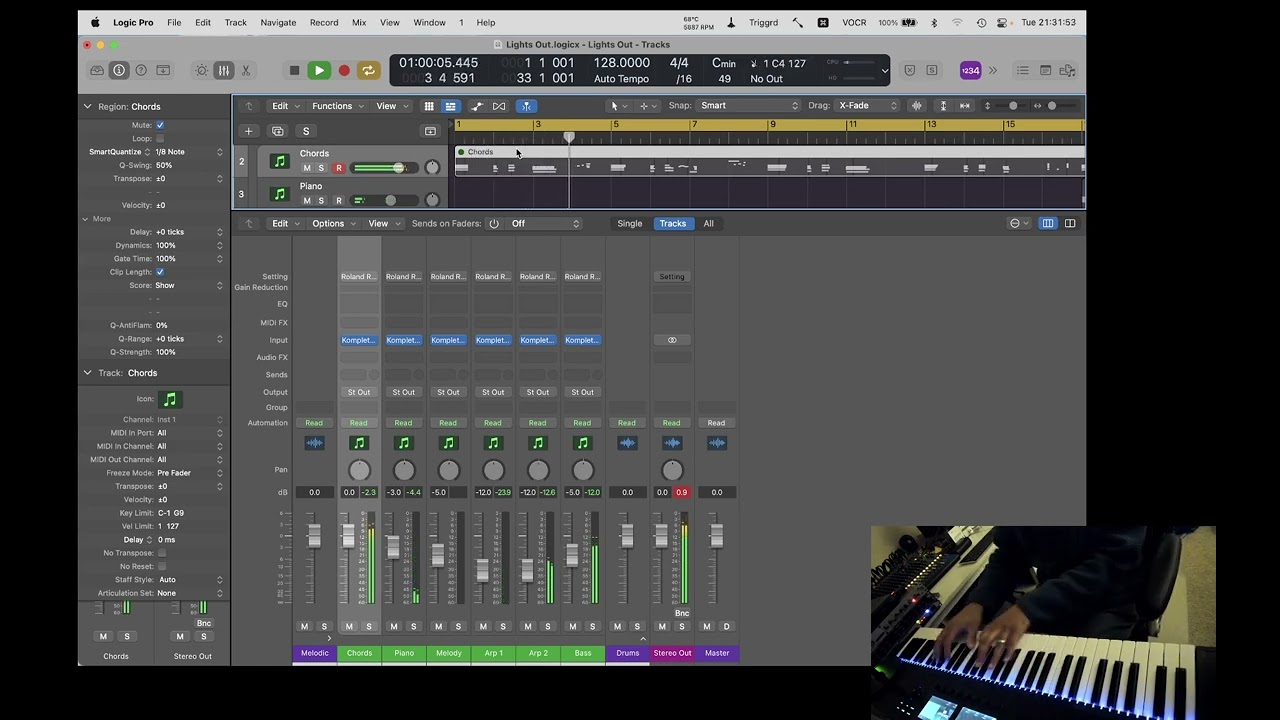Open the Snap Smart dropdown
The image size is (1280, 720).
point(749,106)
